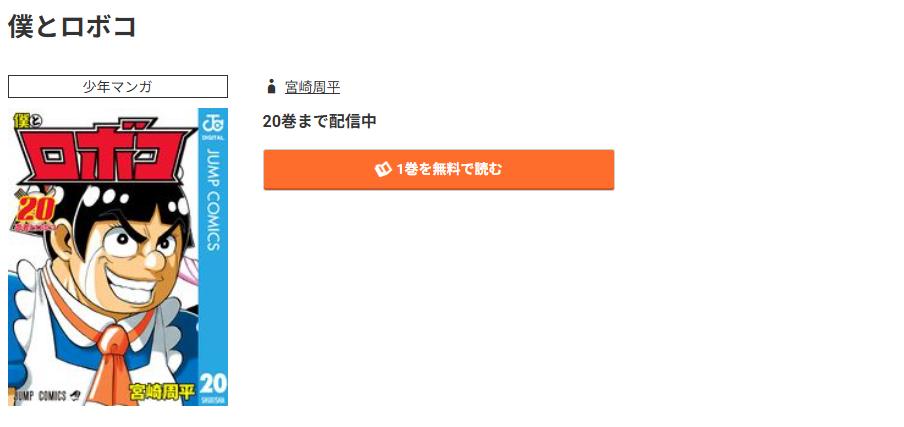Click the small Jump pirate mark at the cover bottom
This screenshot has height=427, width=904.
(x=75, y=395)
